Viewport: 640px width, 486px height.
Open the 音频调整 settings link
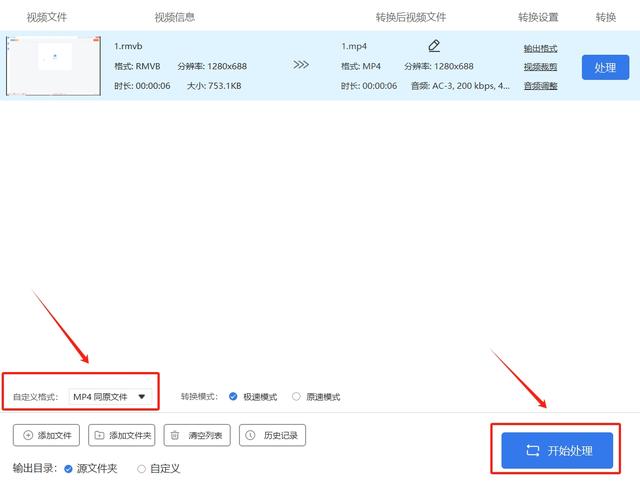tap(540, 86)
